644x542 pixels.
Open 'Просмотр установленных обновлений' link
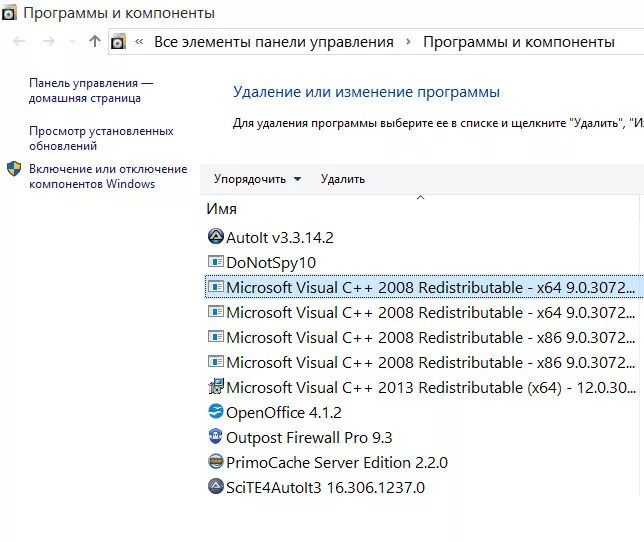[x=101, y=138]
